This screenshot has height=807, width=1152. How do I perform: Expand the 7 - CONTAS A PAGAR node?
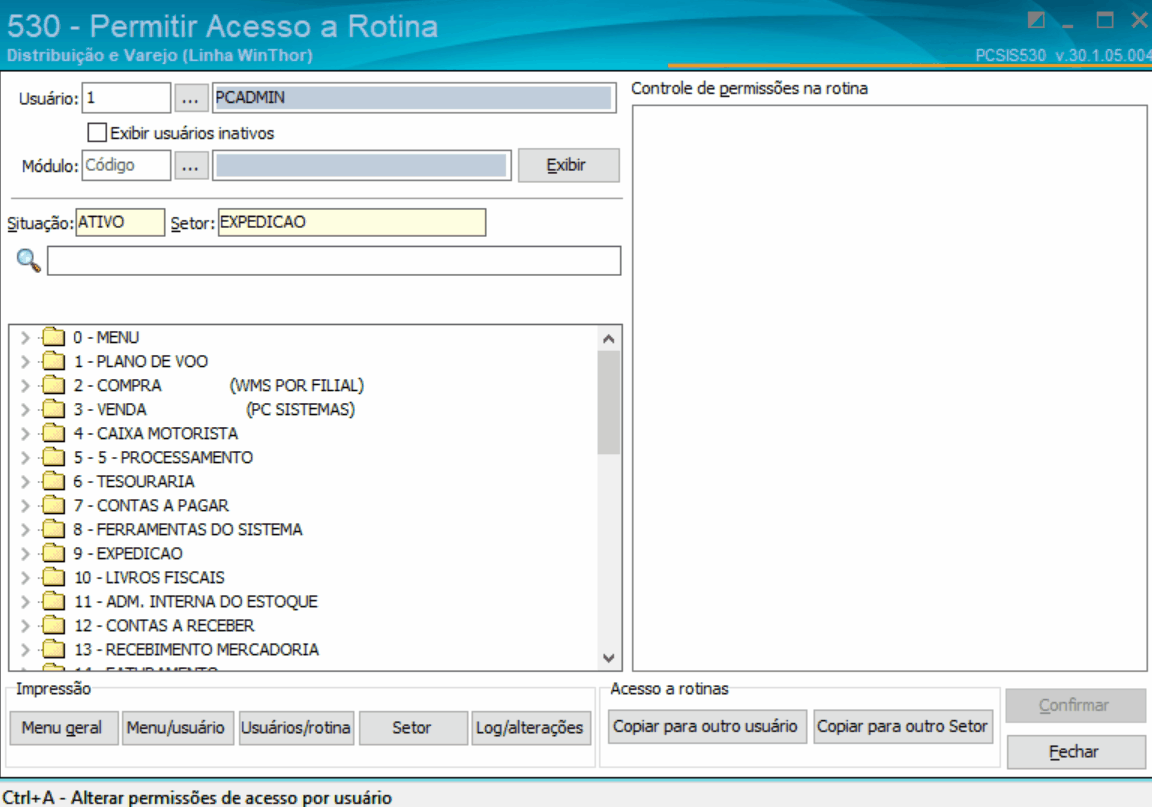pos(25,505)
